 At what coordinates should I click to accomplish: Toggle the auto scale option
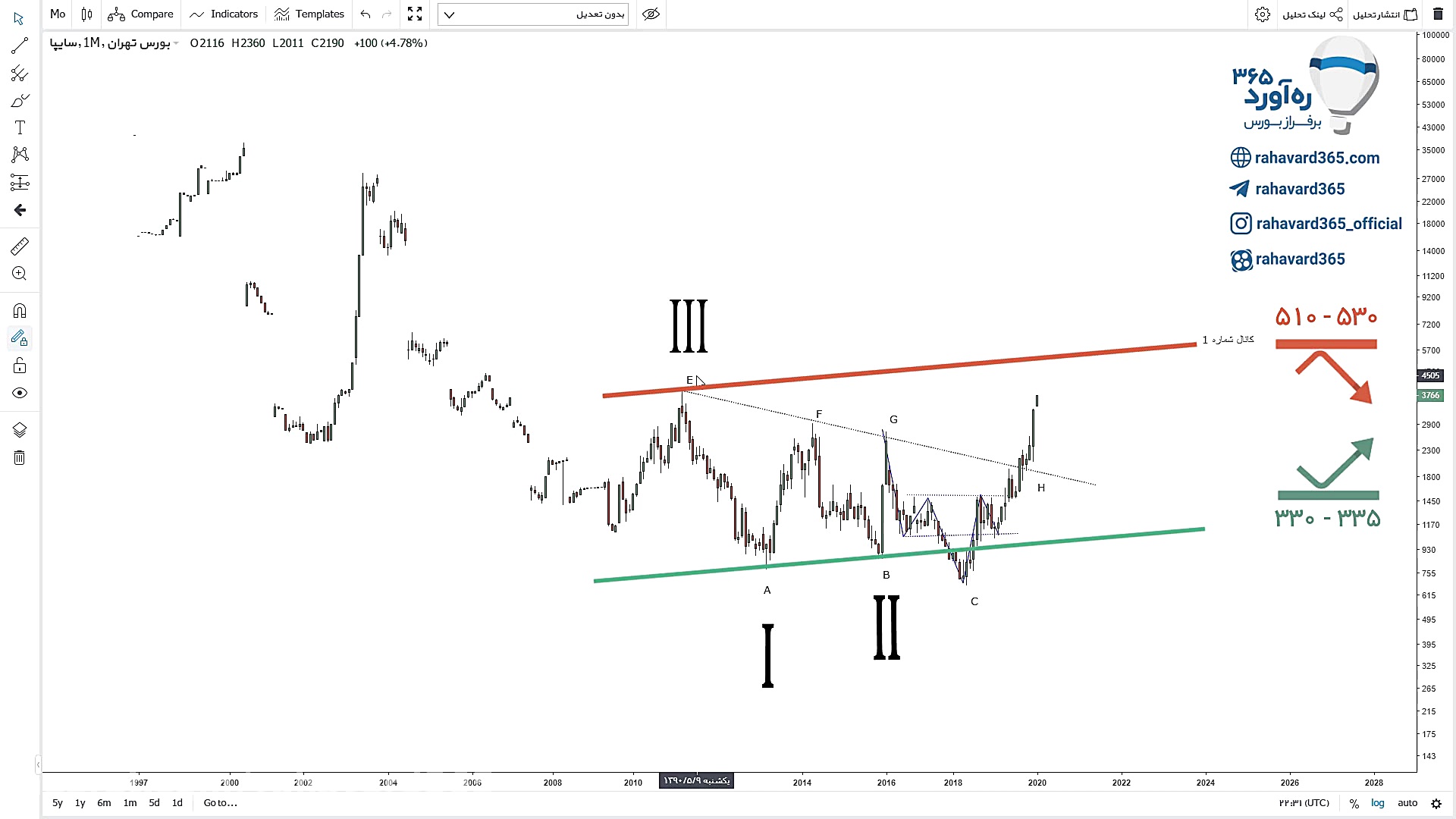click(x=1407, y=803)
